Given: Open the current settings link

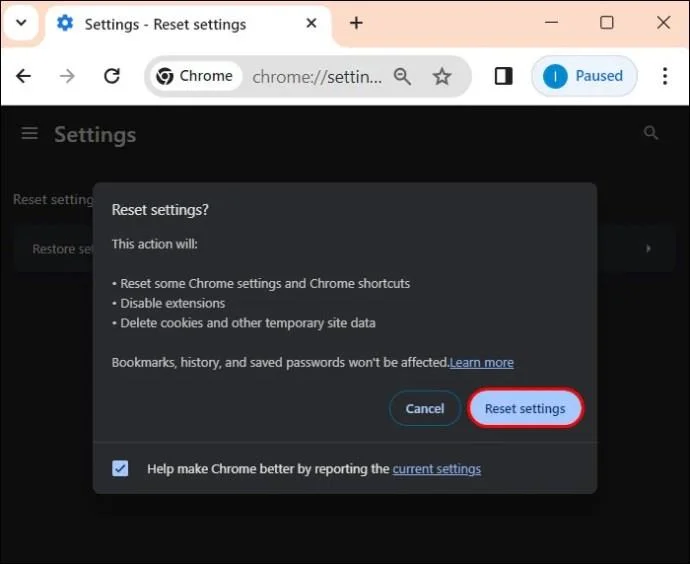Looking at the screenshot, I should pyautogui.click(x=437, y=469).
